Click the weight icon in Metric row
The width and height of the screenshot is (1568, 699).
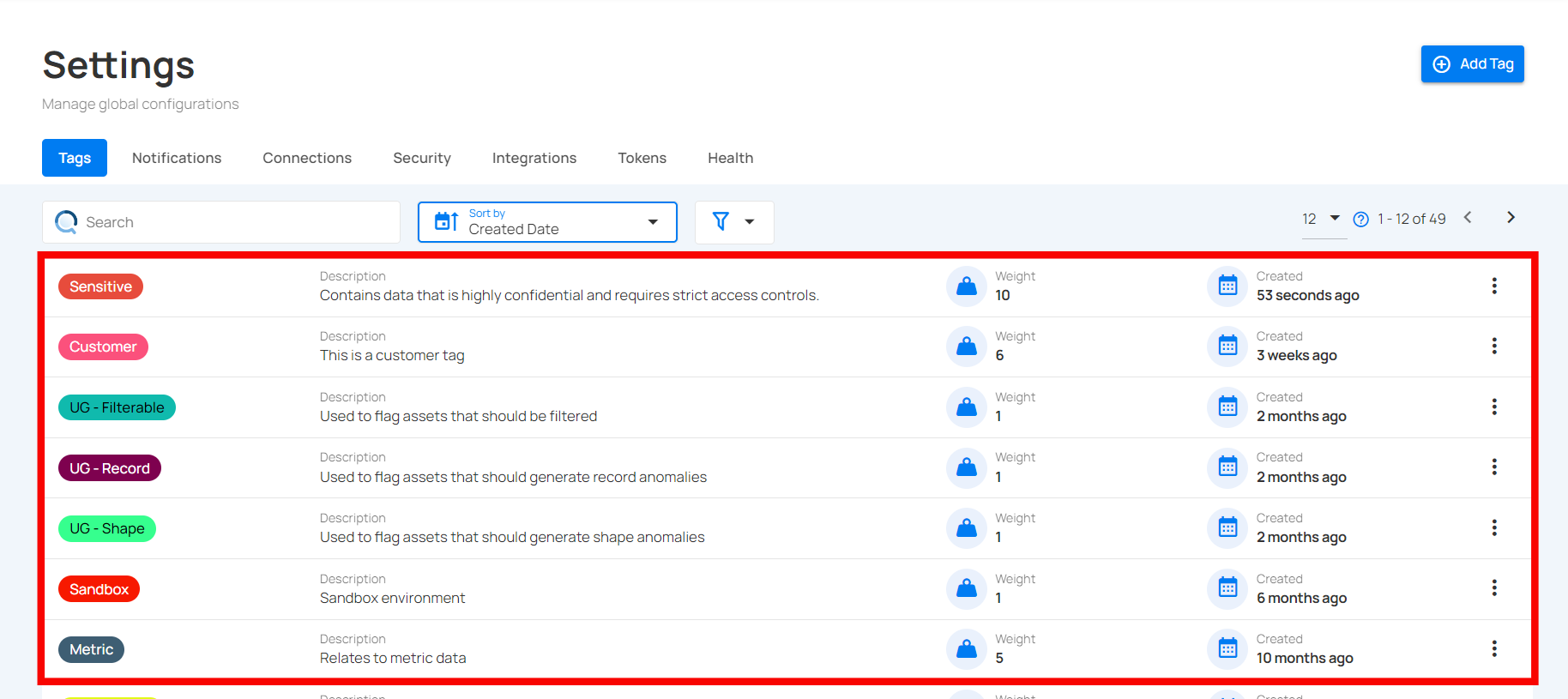click(x=967, y=648)
